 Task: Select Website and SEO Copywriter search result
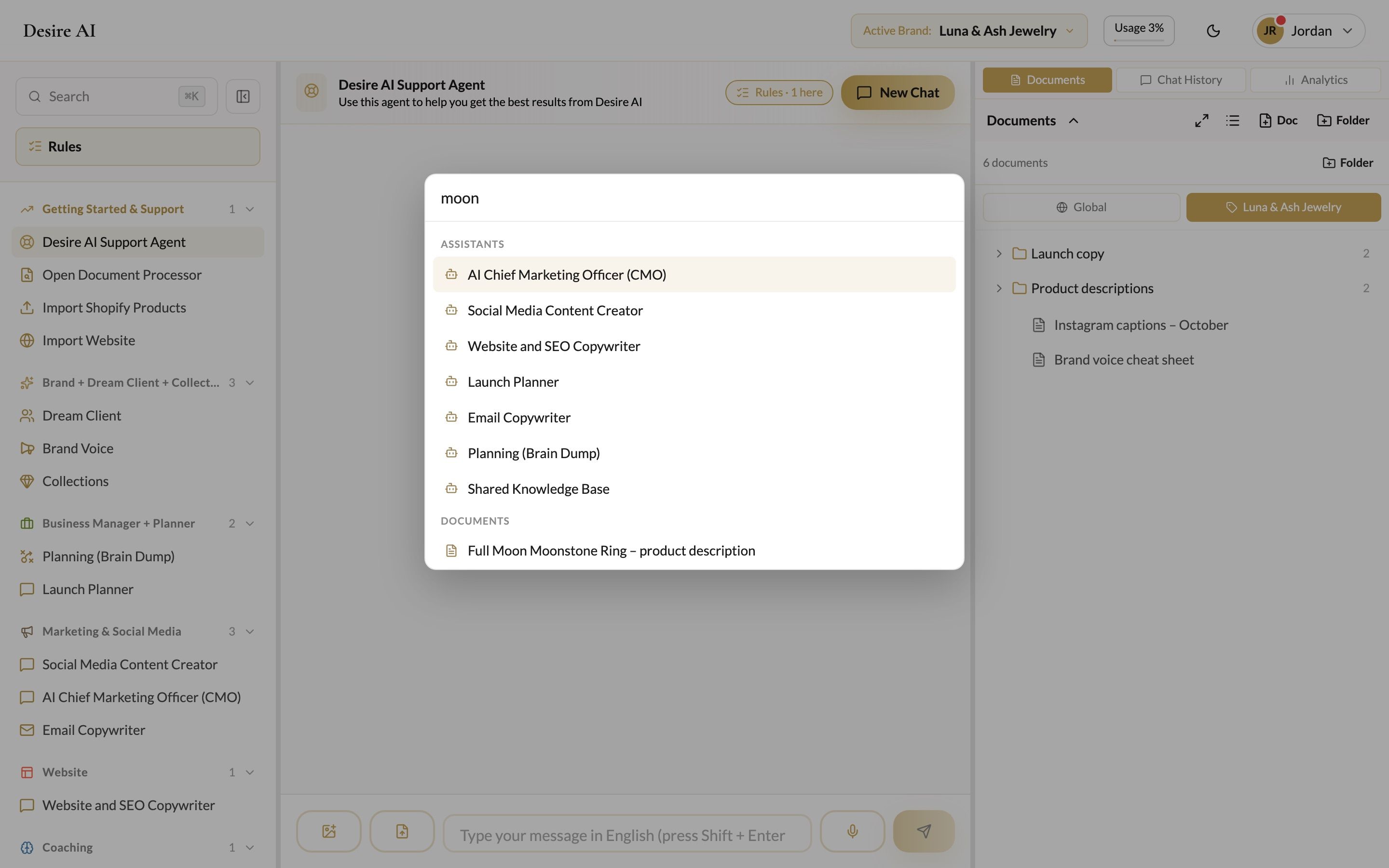(694, 346)
